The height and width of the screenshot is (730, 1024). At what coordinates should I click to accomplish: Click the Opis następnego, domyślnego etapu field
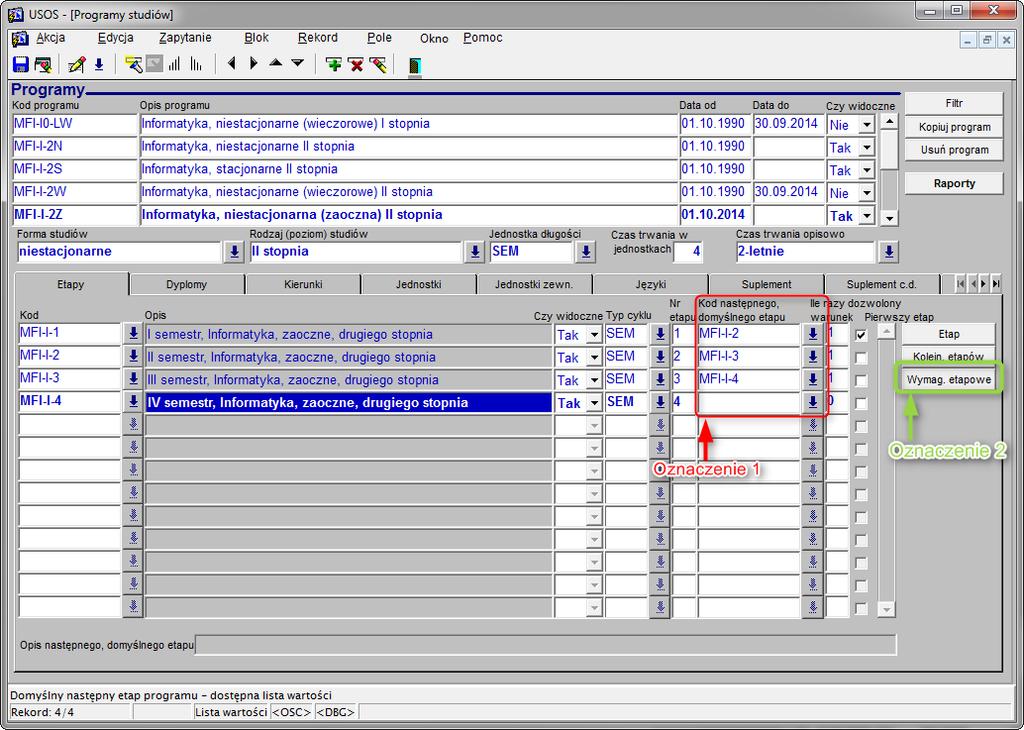[x=546, y=645]
